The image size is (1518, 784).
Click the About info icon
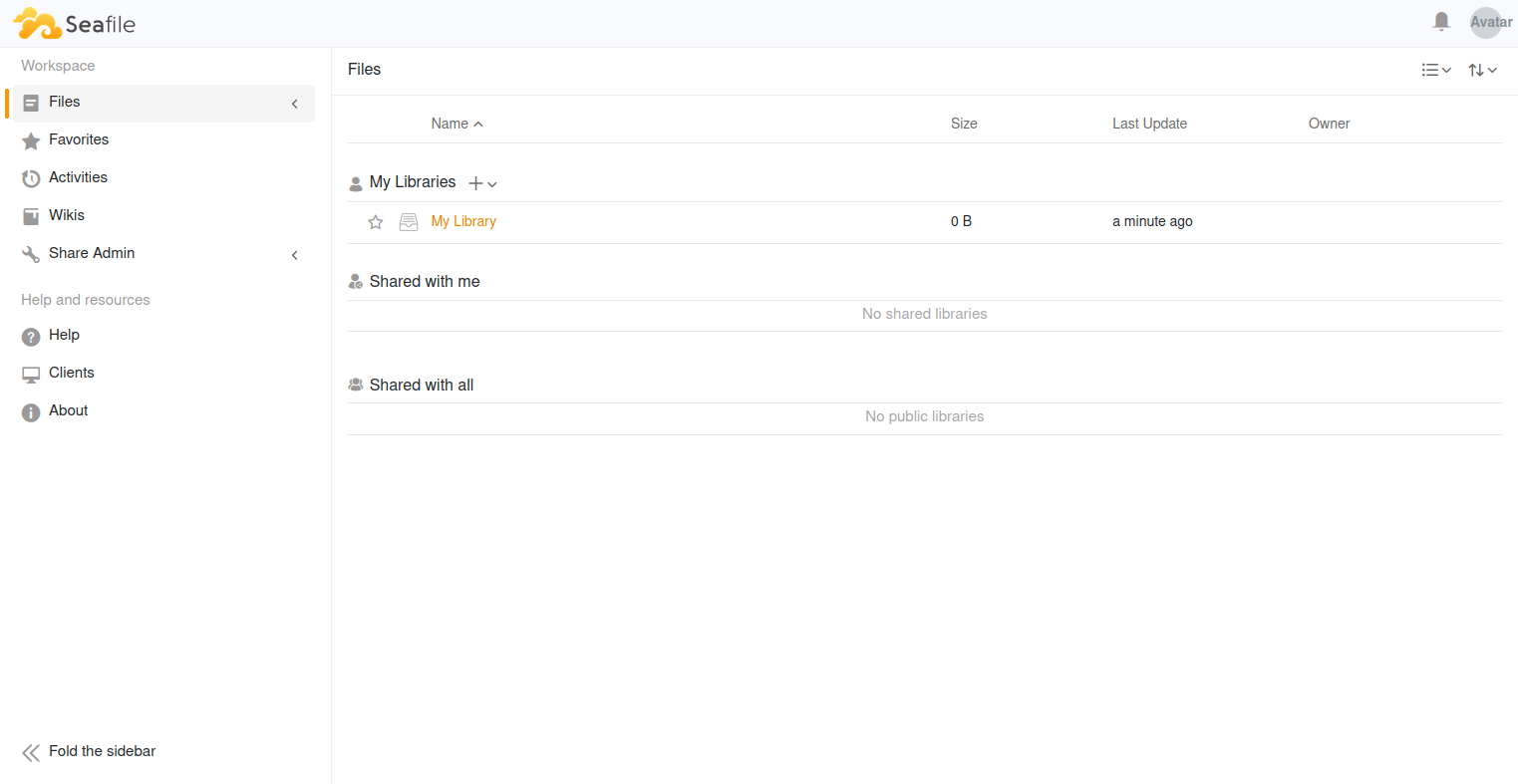[x=31, y=412]
